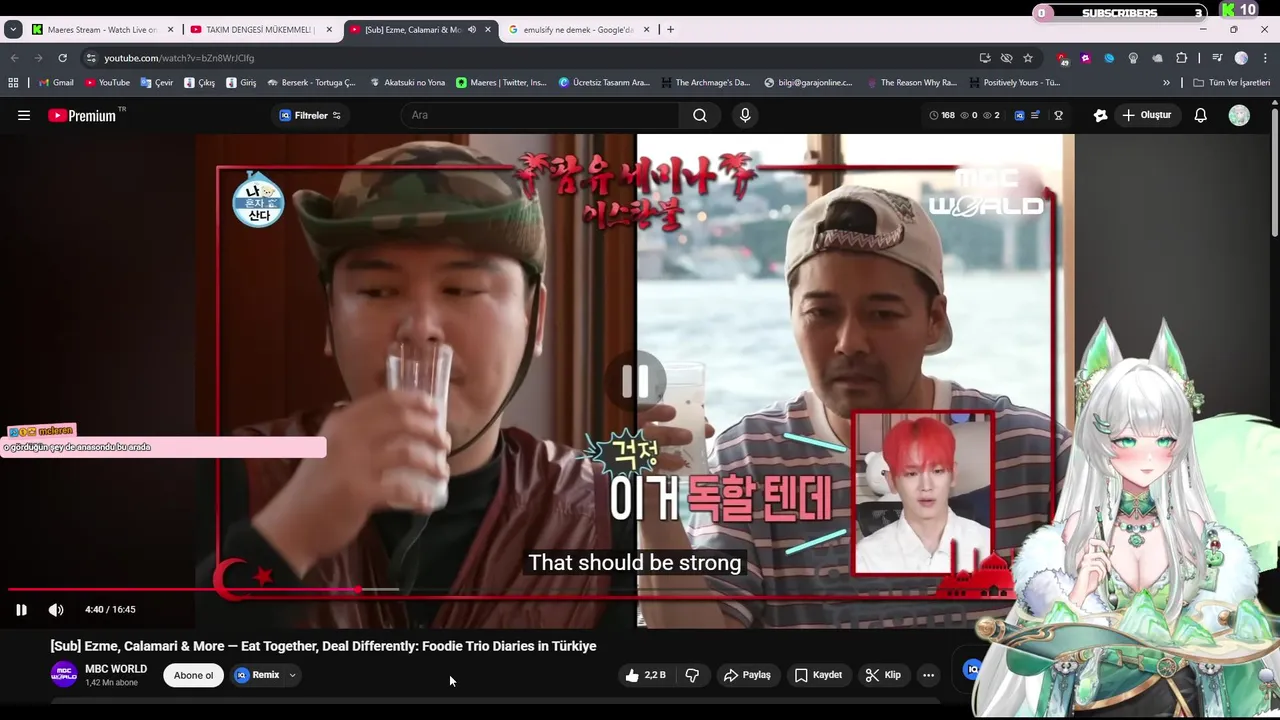Screen dimensions: 1280x720
Task: Click the Remix button
Action: coord(257,675)
